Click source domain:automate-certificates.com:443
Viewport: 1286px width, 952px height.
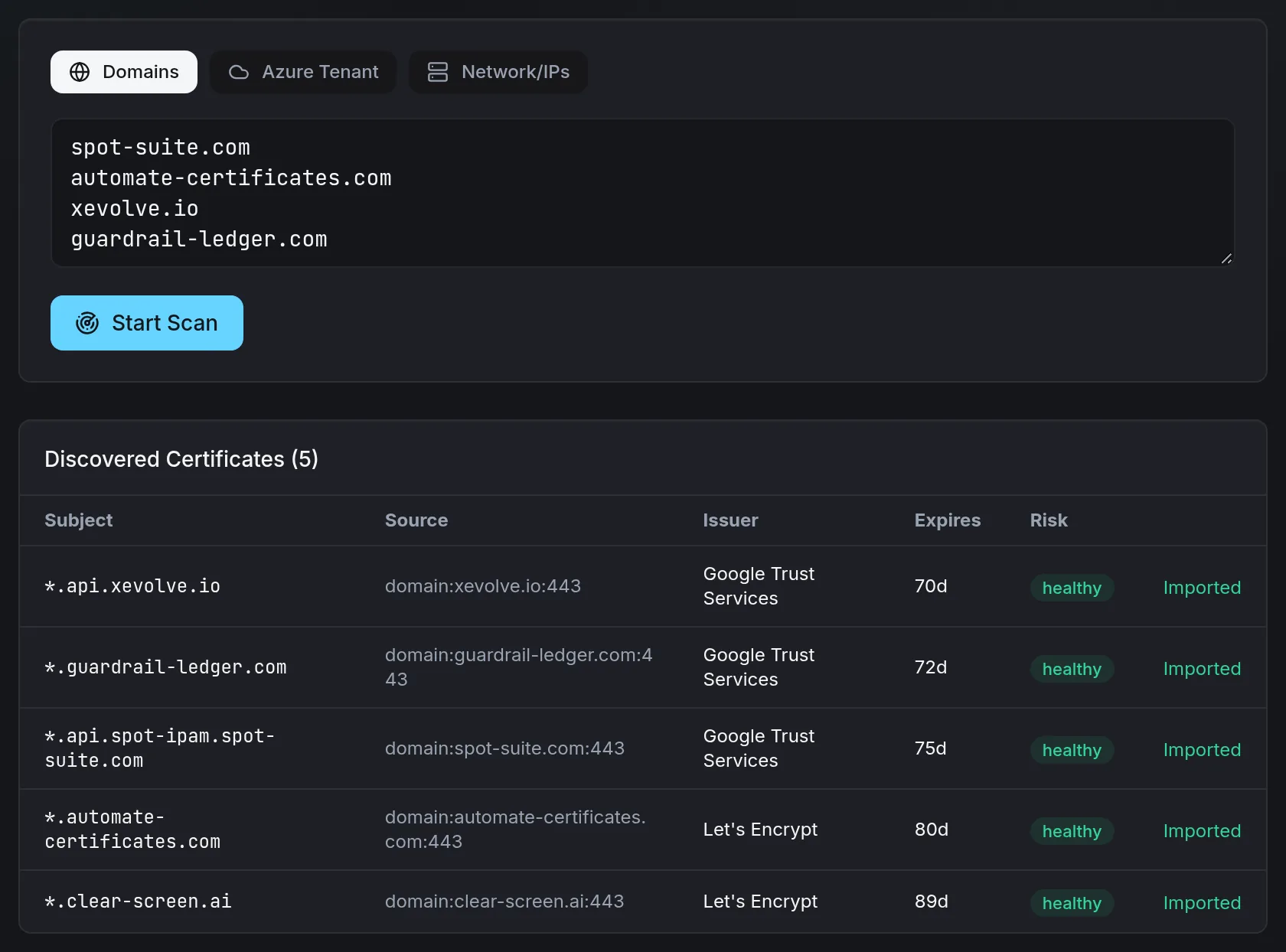515,830
